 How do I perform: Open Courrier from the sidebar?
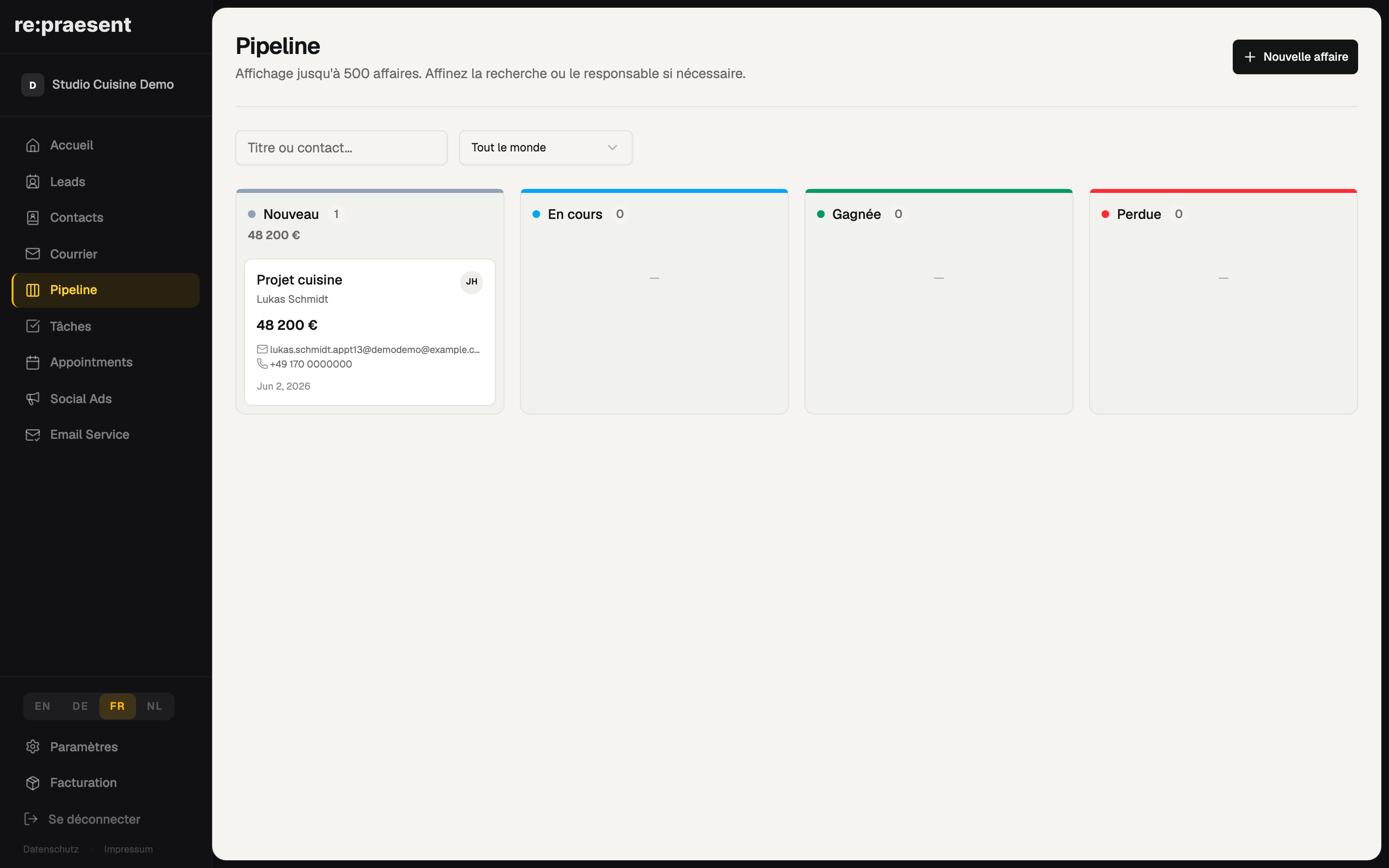point(106,254)
